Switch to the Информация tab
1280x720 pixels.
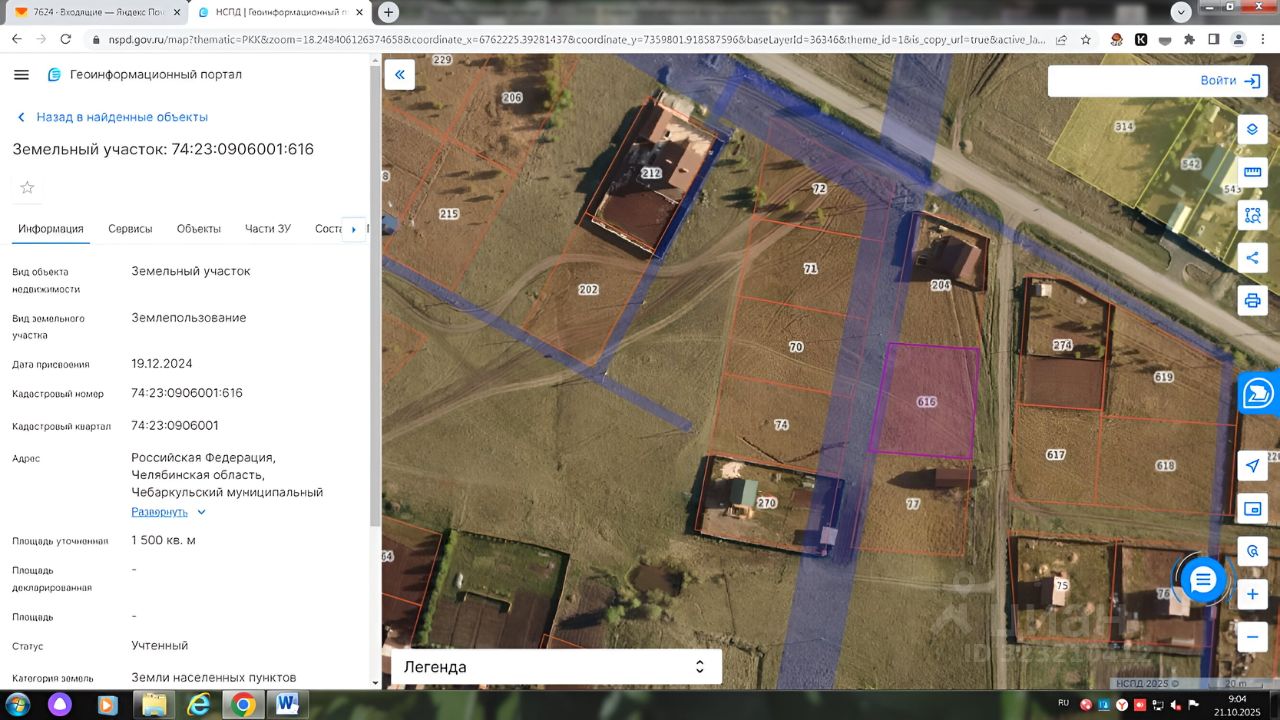51,229
